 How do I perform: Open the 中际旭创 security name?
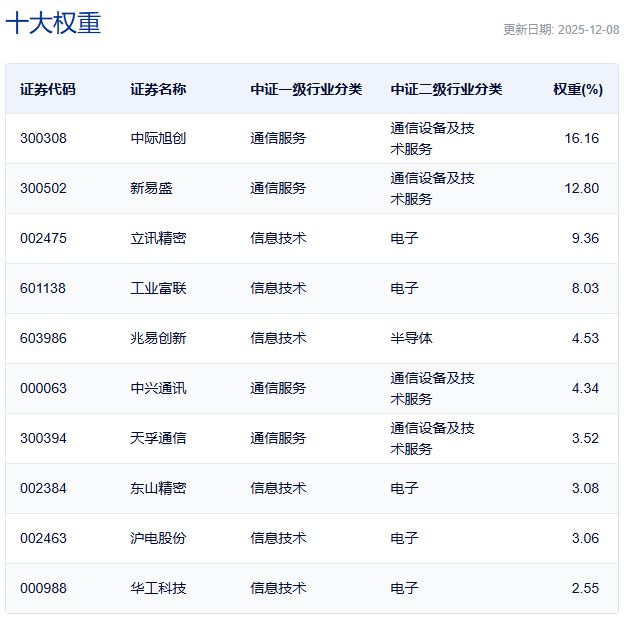(158, 138)
